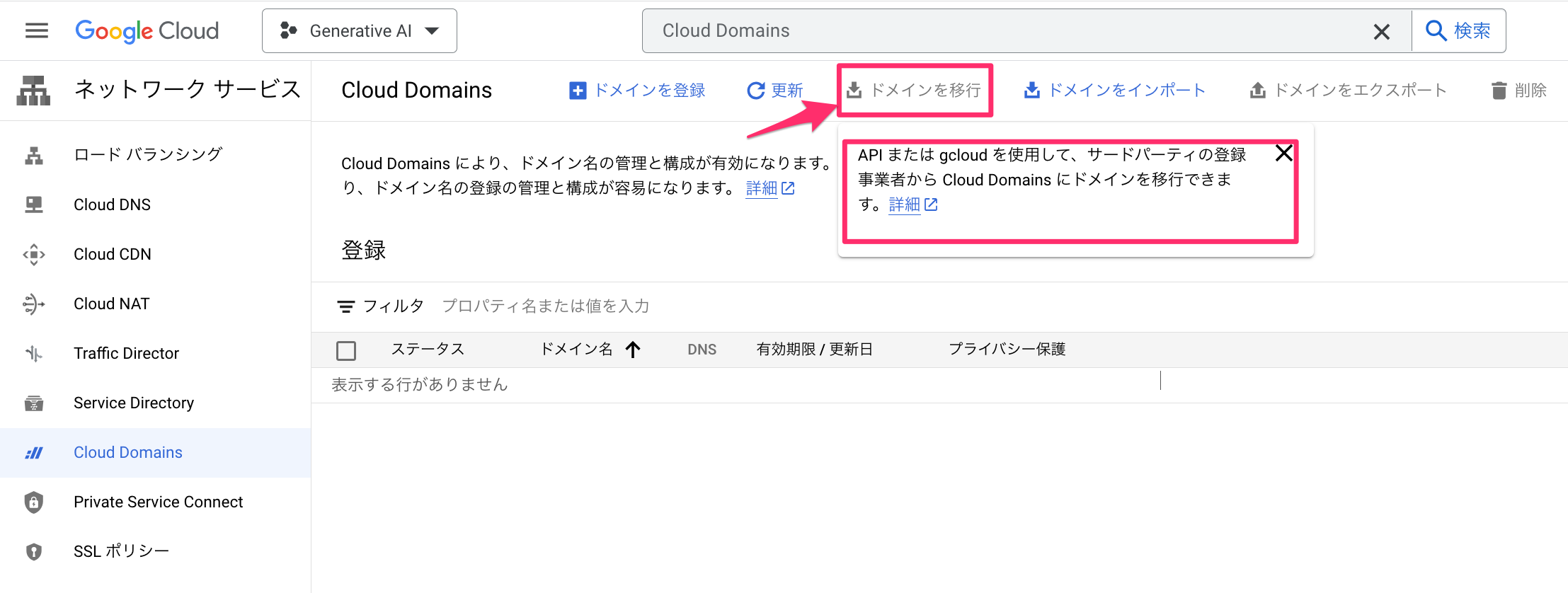This screenshot has width=1568, height=593.
Task: Click the Service Directory sidebar icon
Action: 34,403
